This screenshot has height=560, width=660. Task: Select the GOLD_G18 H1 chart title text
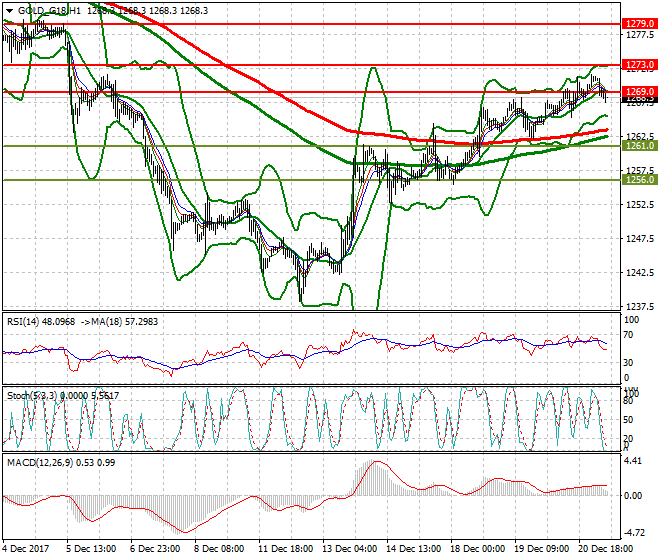tap(49, 11)
